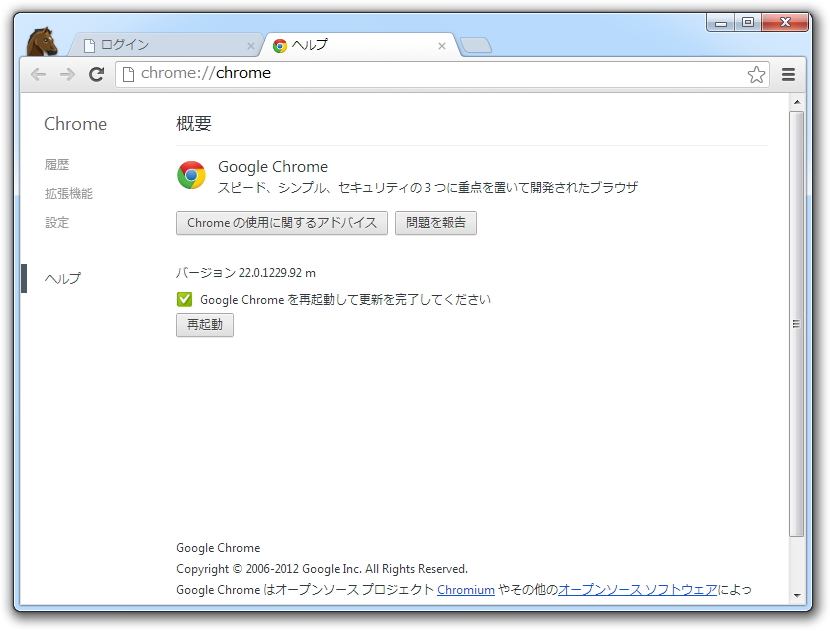
Task: Open 設定 in the sidebar
Action: click(x=57, y=222)
